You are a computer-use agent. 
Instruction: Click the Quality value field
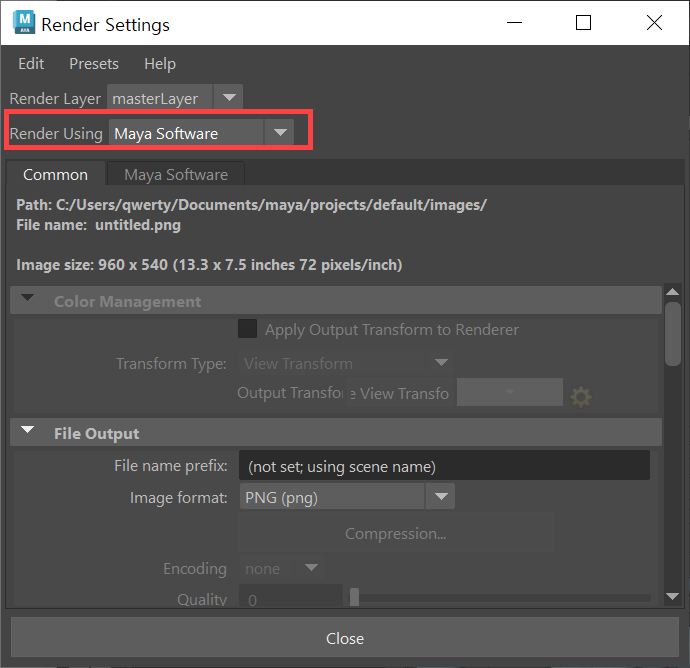tap(290, 597)
